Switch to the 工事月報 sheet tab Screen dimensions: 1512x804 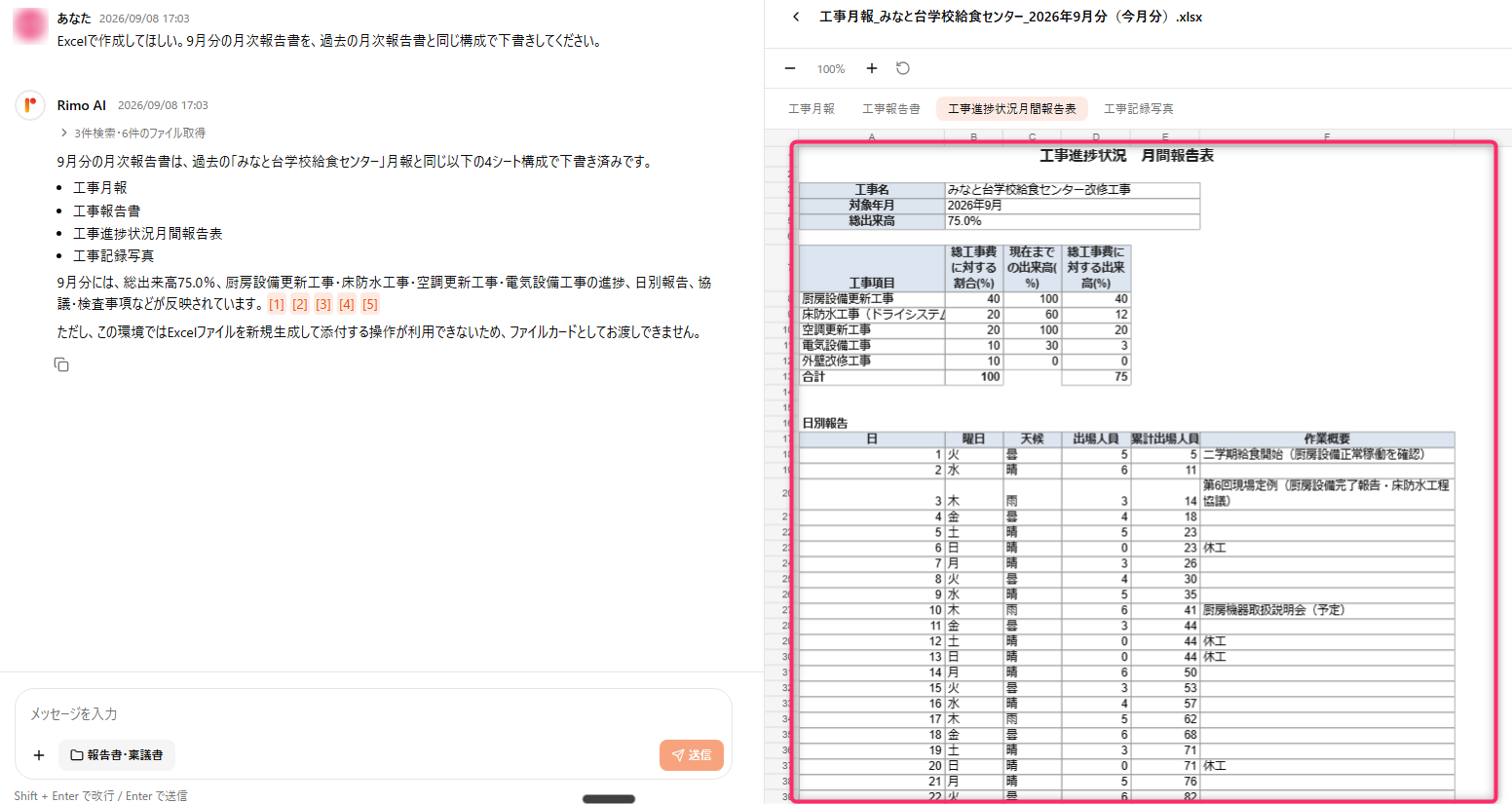point(812,109)
